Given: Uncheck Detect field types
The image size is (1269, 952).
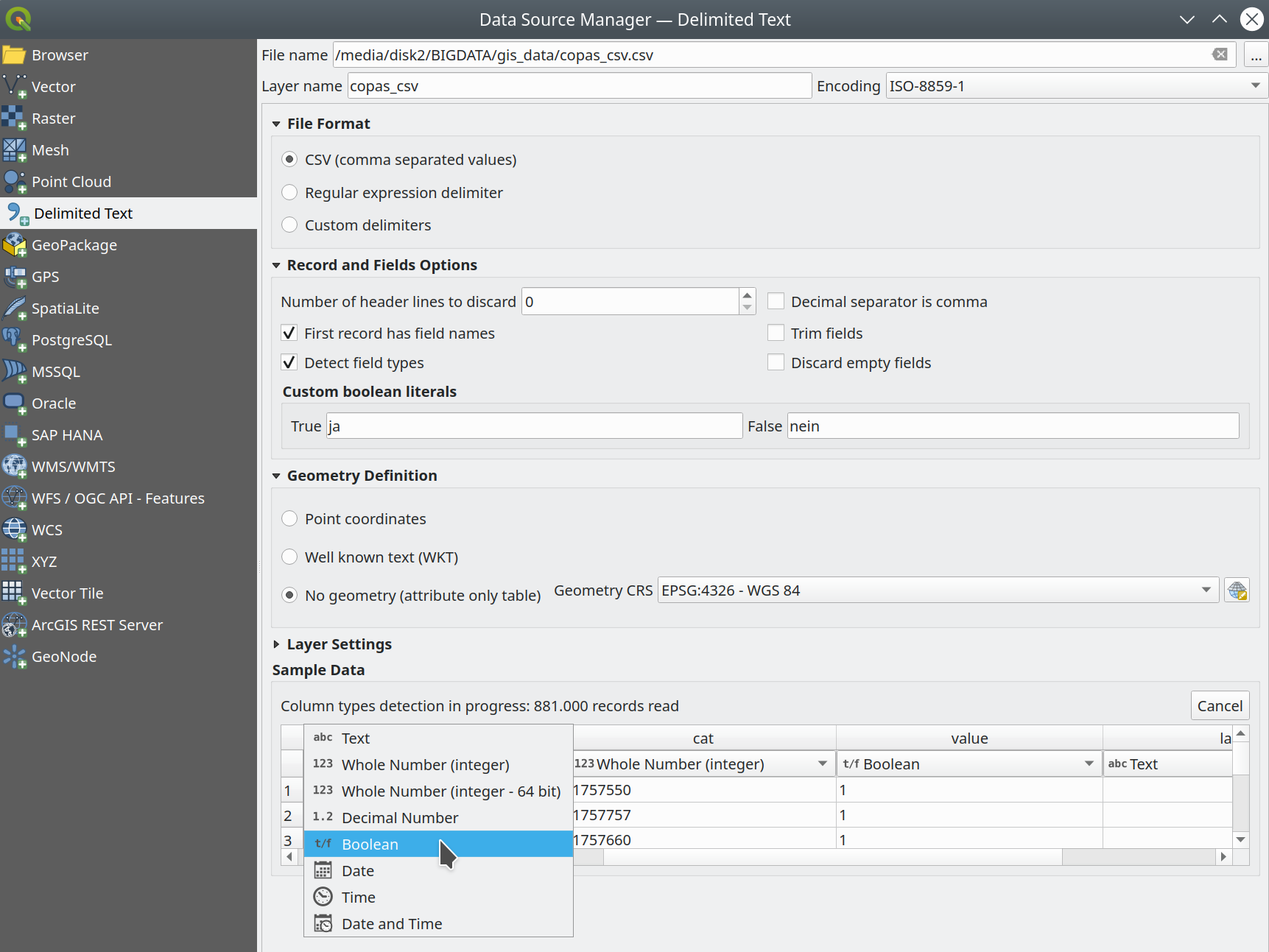Looking at the screenshot, I should (289, 362).
